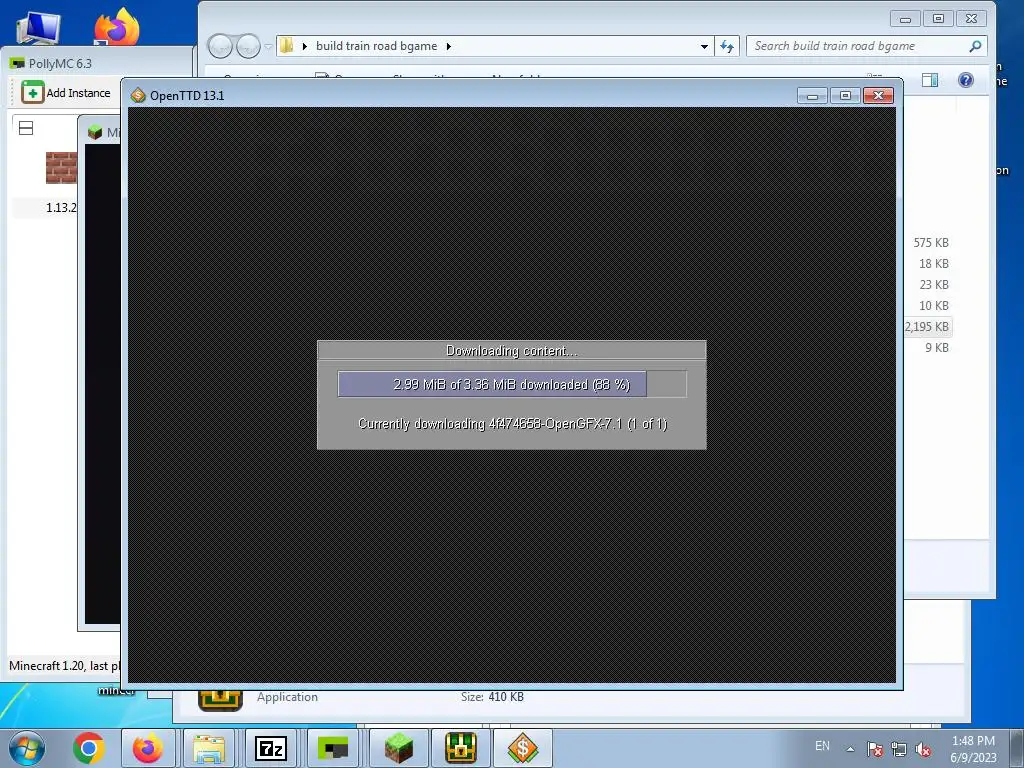This screenshot has height=768, width=1024.
Task: Click the OpenTTD title bar icon
Action: tap(138, 95)
